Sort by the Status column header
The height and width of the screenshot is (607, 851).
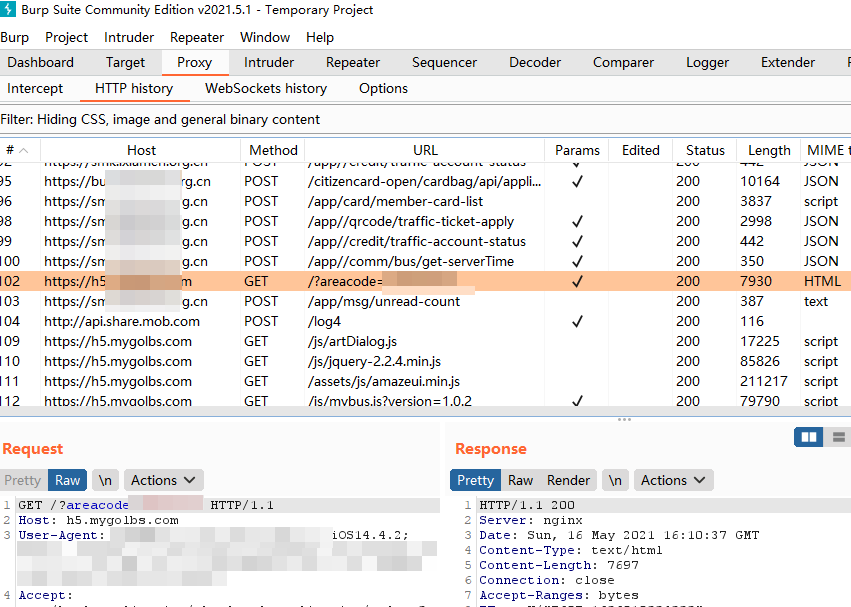(x=705, y=150)
